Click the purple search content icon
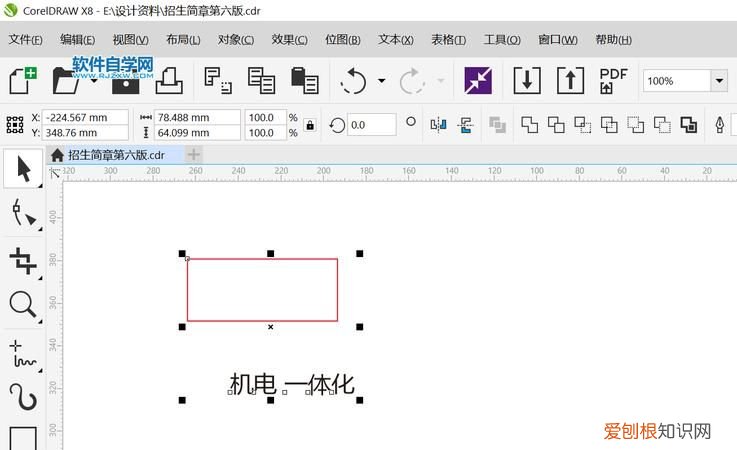737x450 pixels. (478, 80)
